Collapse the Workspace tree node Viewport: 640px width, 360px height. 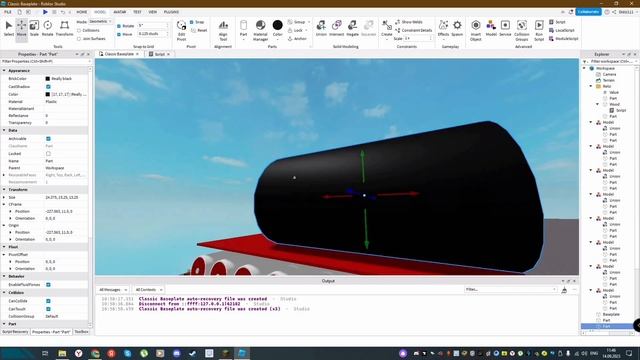click(x=584, y=68)
